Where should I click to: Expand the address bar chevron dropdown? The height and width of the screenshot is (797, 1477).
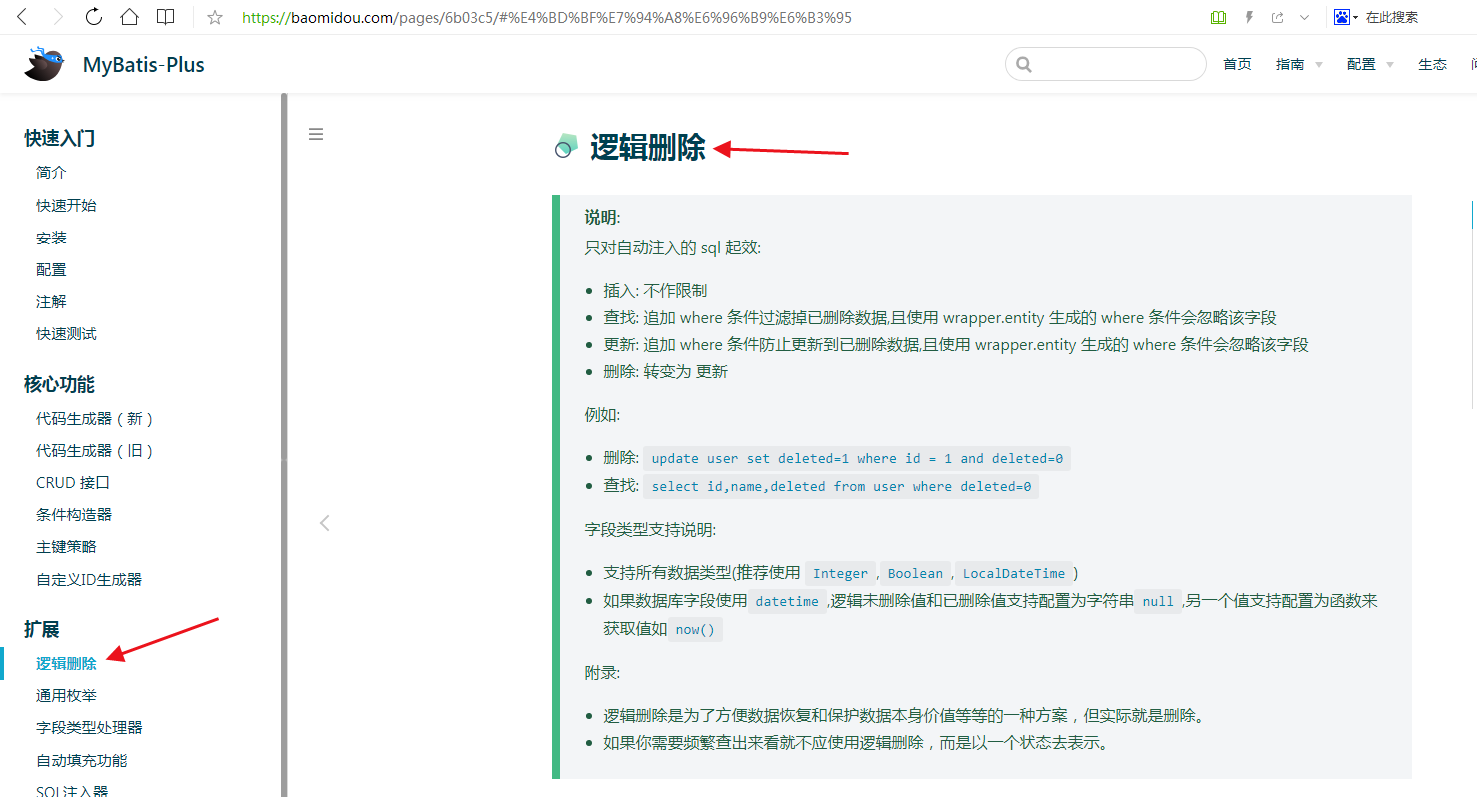tap(1304, 17)
